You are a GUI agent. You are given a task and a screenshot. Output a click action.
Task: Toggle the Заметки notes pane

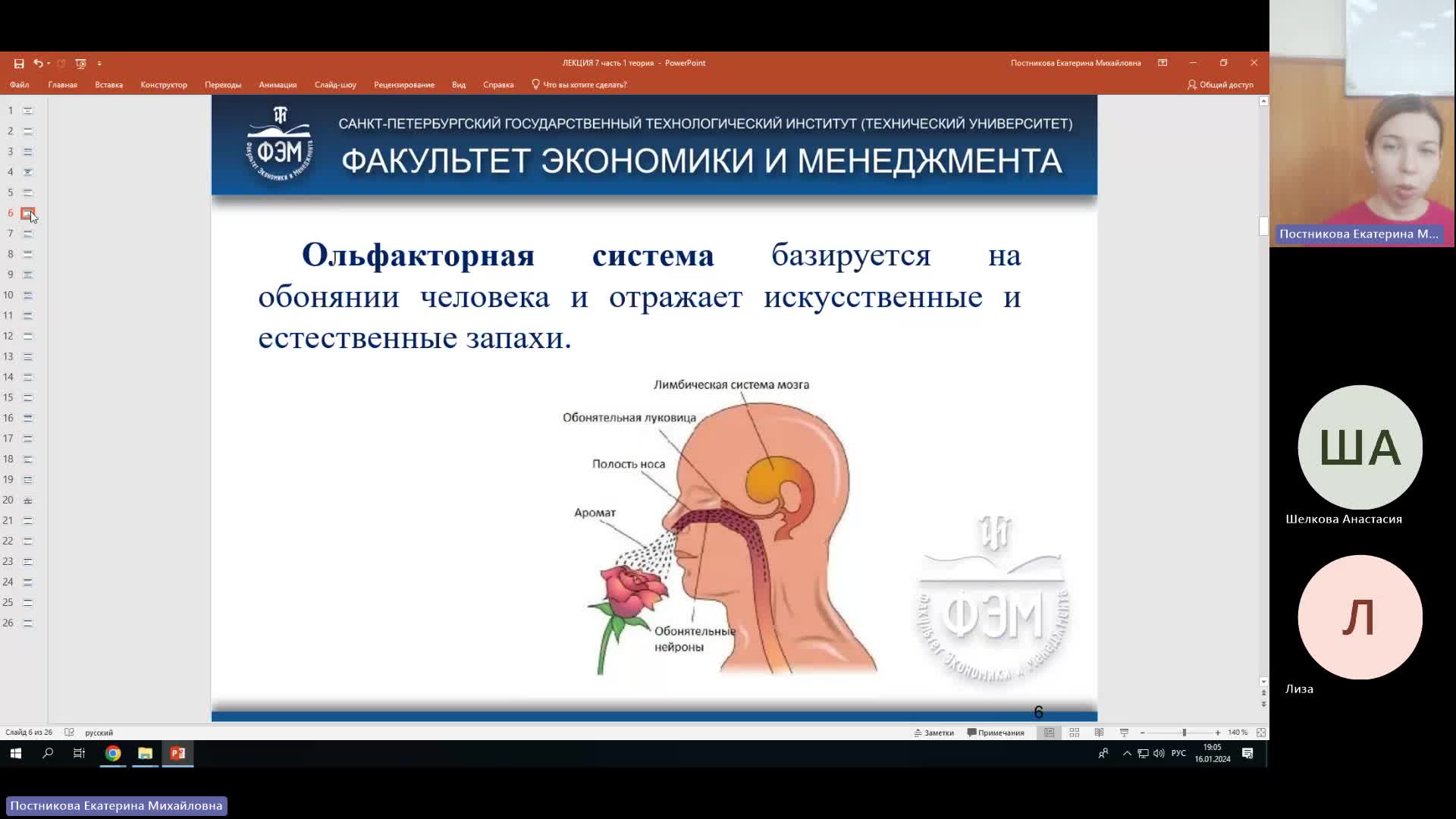pos(934,733)
